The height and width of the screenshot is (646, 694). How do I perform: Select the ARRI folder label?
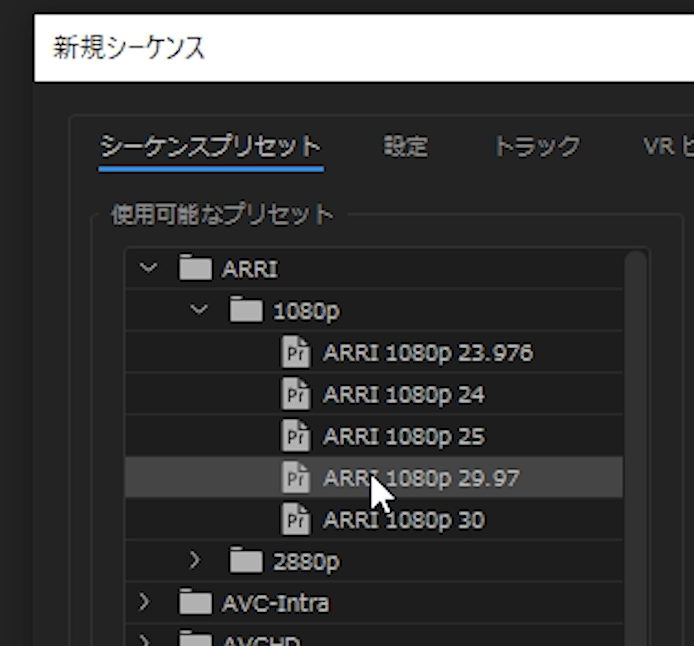pos(250,269)
